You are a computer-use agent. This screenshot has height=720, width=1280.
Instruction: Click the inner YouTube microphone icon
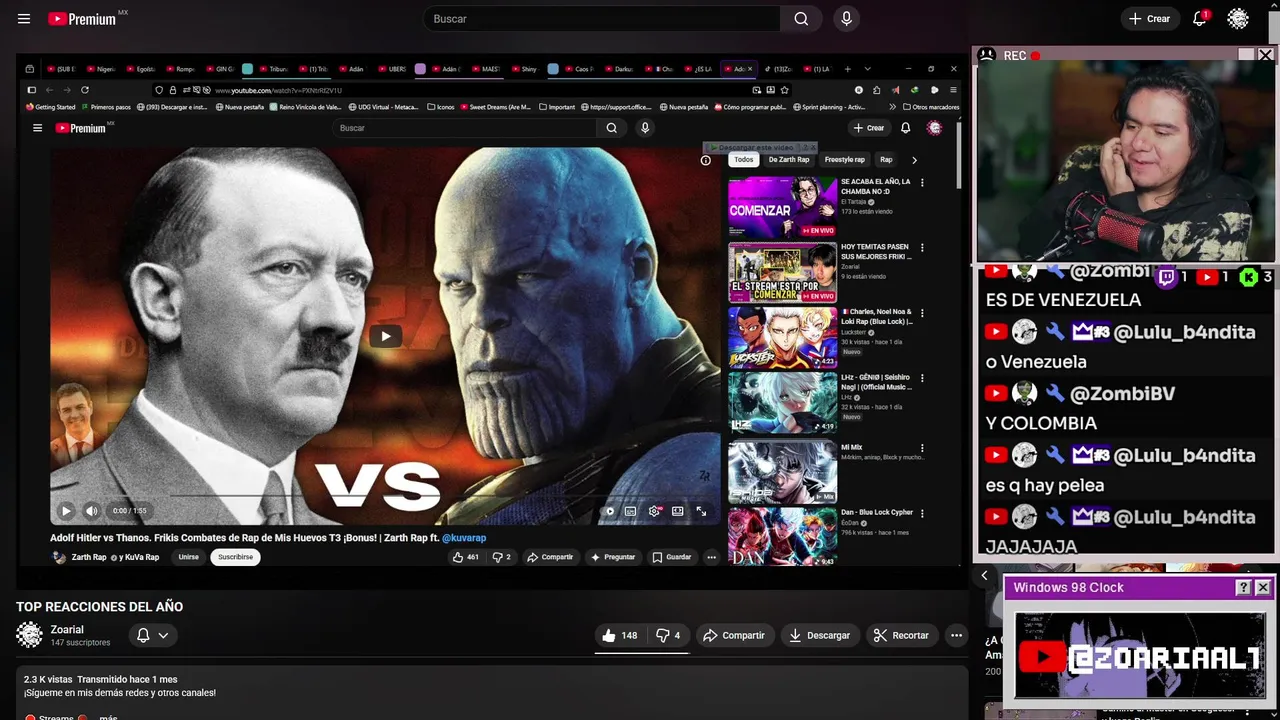point(645,128)
